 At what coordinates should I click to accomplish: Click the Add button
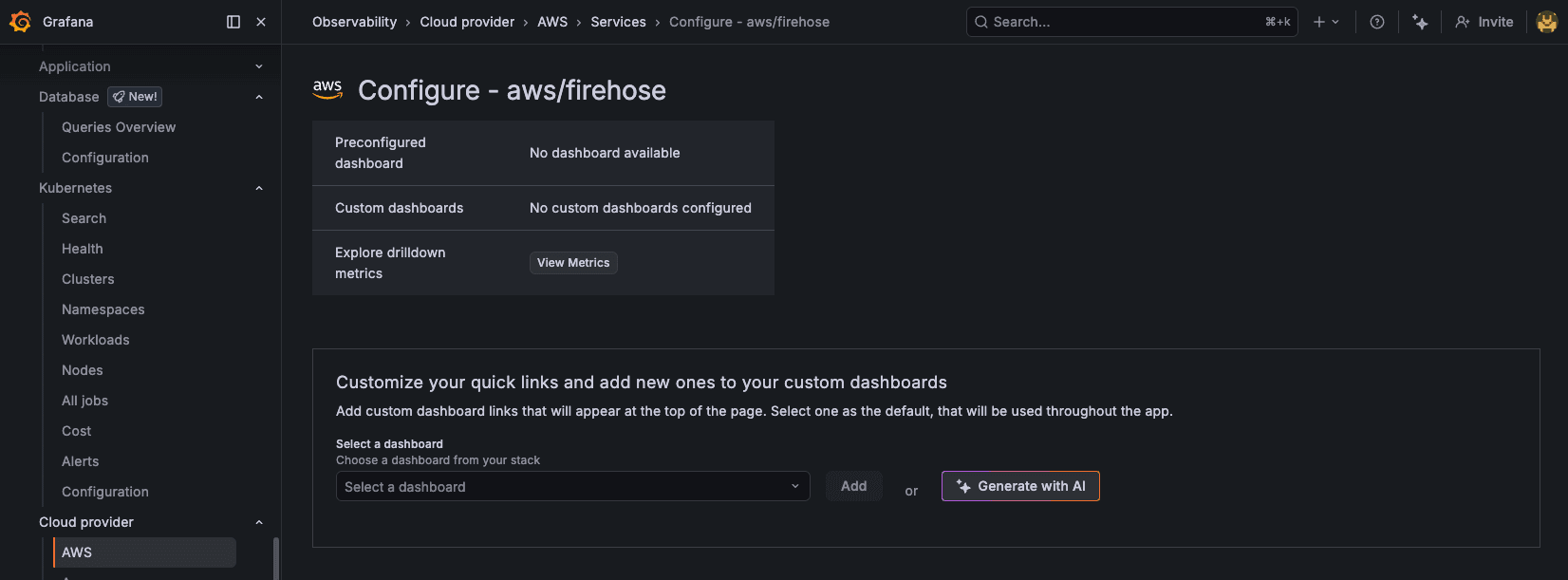click(x=853, y=486)
